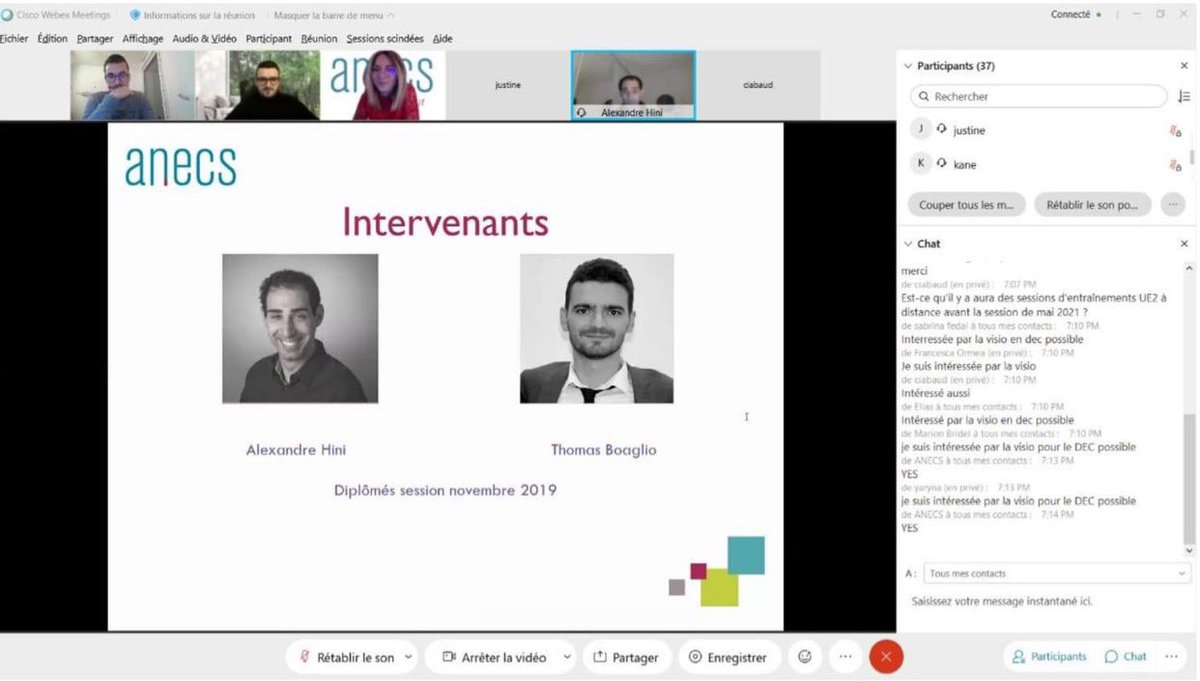Click the K avatar for kane
Image resolution: width=1200 pixels, height=681 pixels.
(x=922, y=164)
